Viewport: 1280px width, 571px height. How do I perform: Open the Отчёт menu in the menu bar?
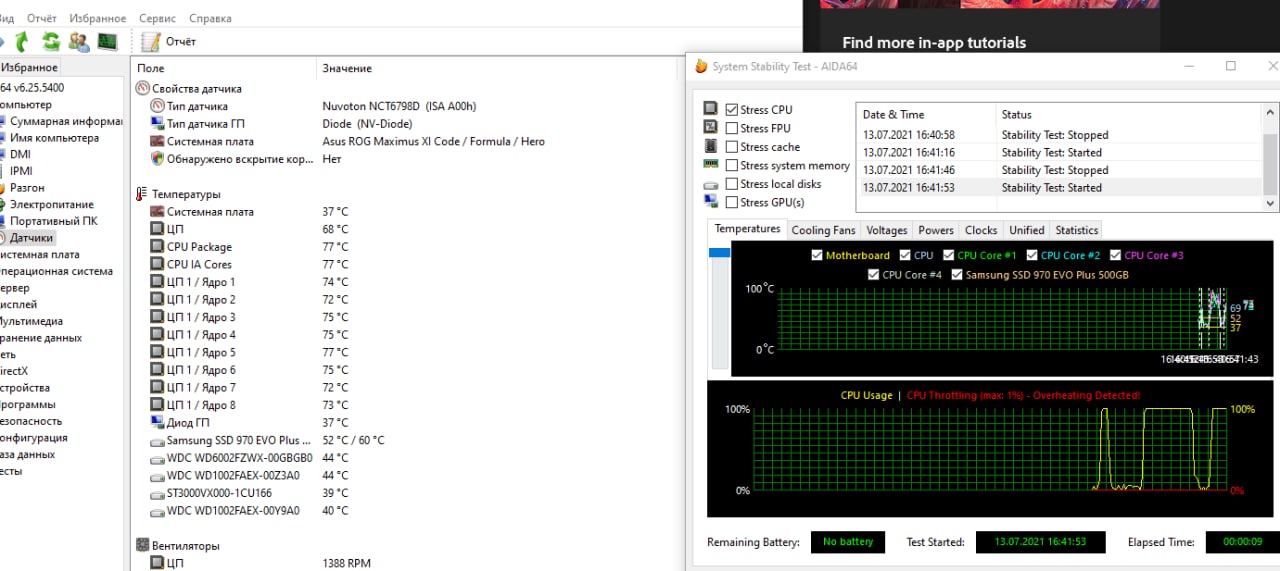point(42,18)
